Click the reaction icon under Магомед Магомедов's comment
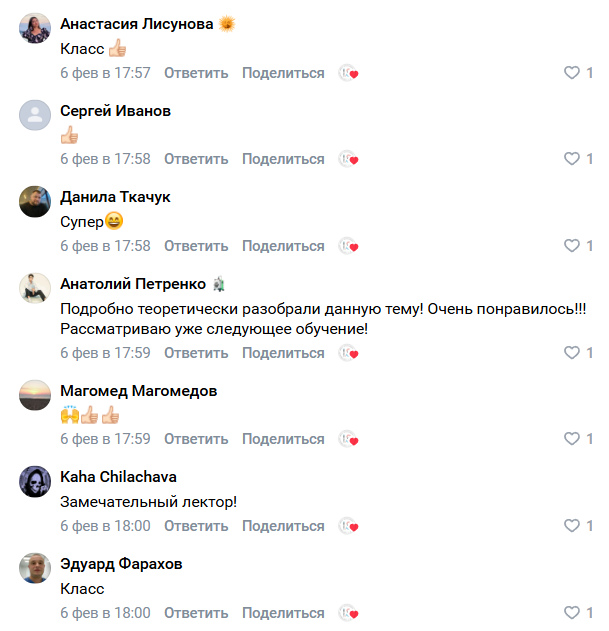 348,439
